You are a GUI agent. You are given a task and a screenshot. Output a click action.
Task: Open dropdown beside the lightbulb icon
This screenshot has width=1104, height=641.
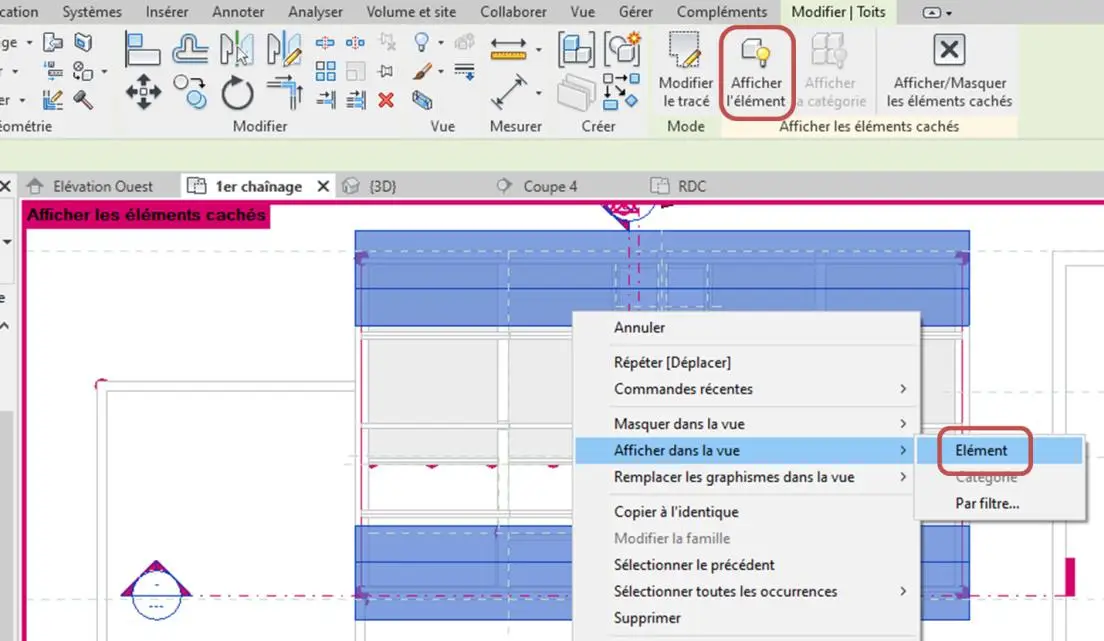tap(441, 43)
